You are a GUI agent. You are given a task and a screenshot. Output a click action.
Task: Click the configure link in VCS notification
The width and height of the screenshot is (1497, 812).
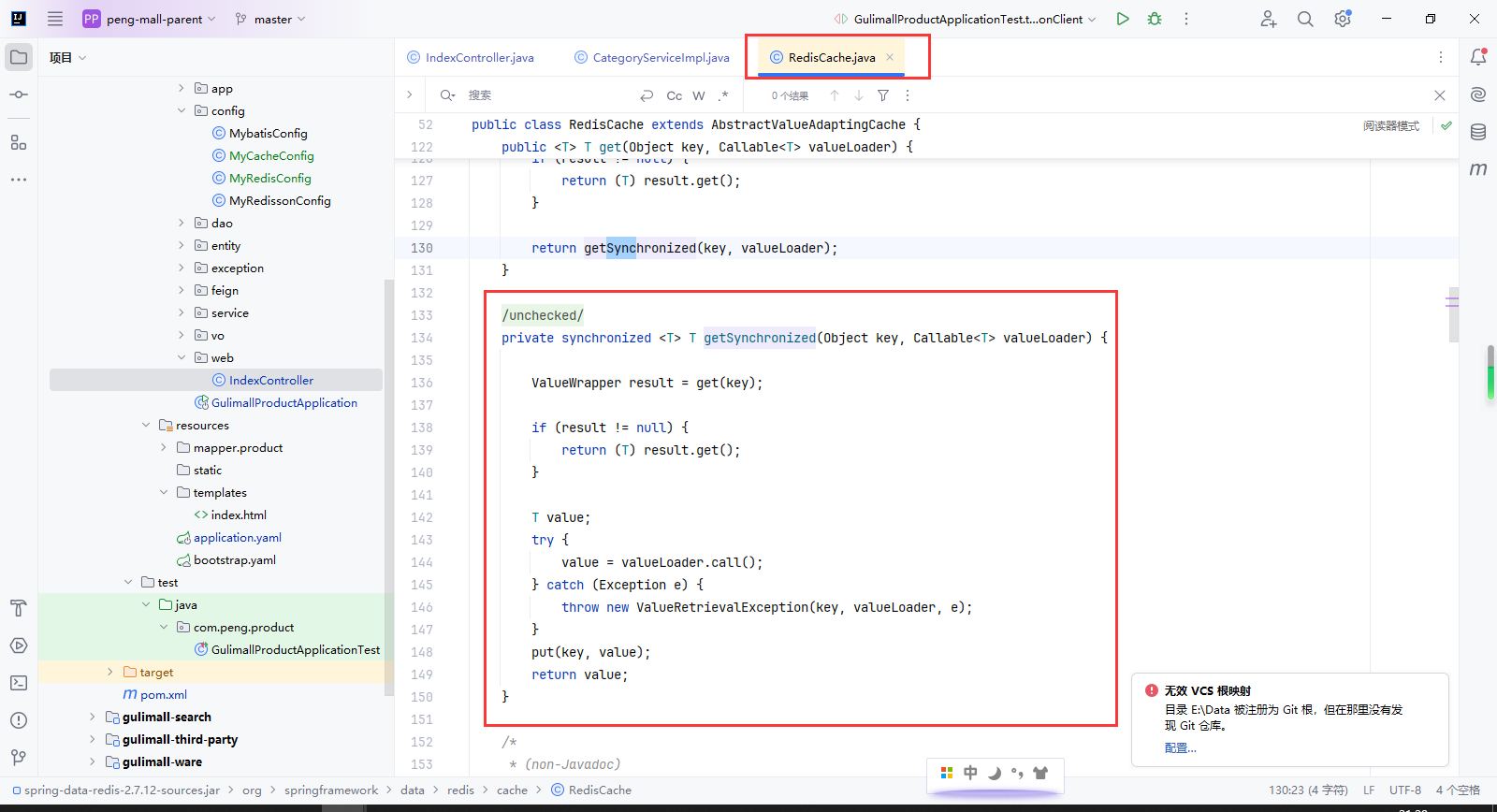[x=1180, y=747]
